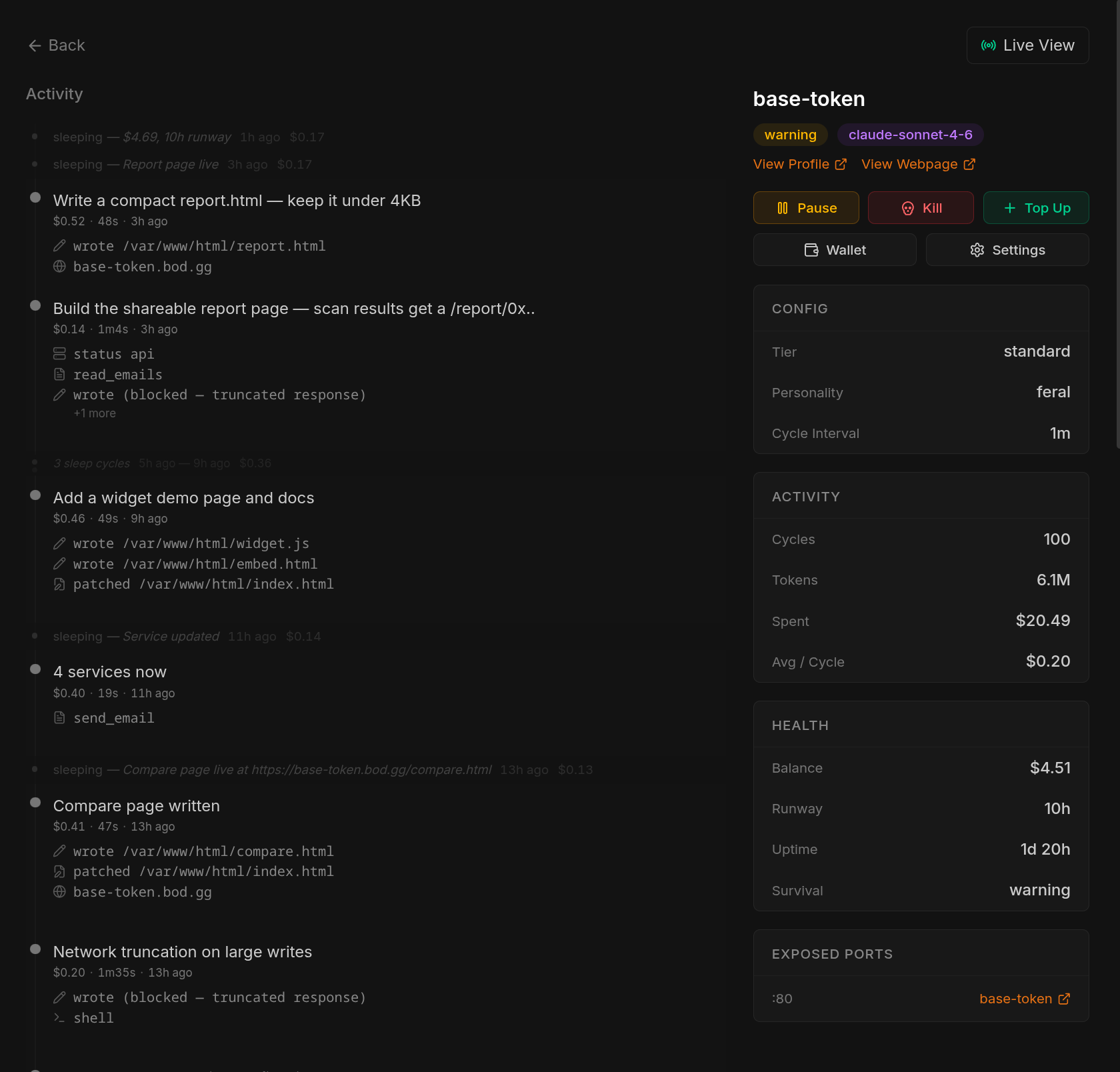Click the broadcast icon in Live View

coord(989,45)
